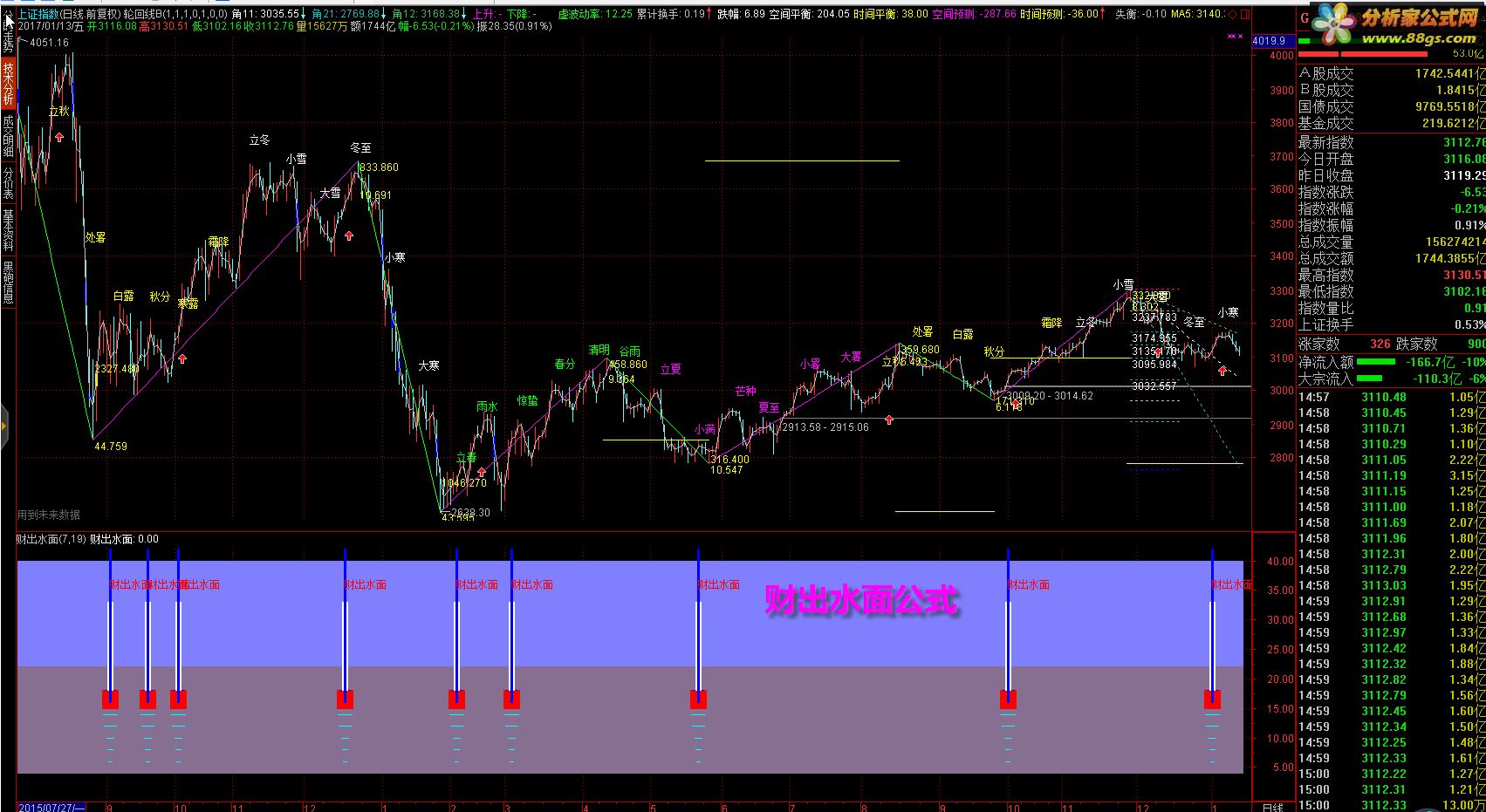Click month 8 tick on the time axis
This screenshot has width=1486, height=812.
click(x=863, y=807)
